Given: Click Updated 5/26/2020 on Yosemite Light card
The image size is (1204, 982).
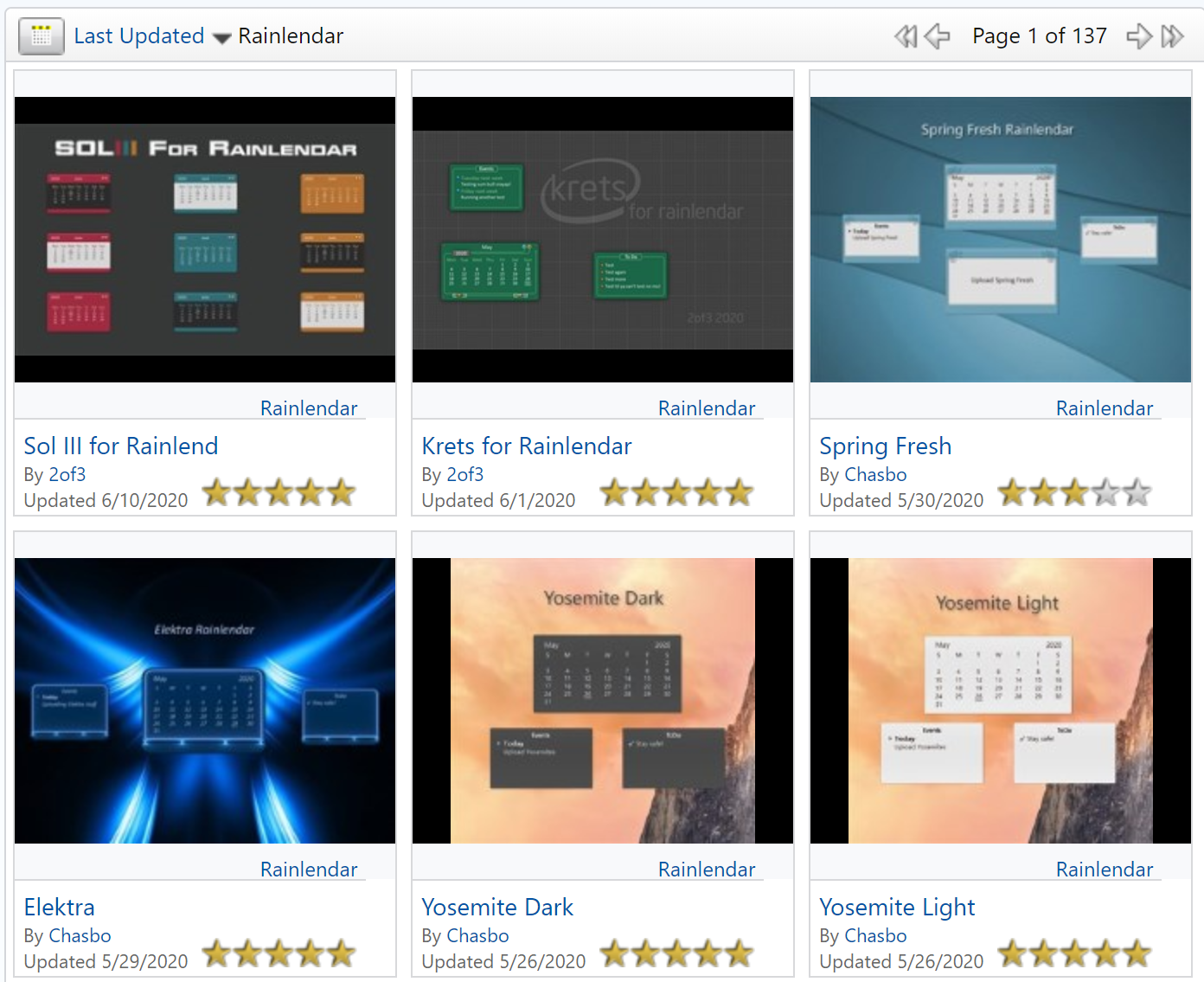Looking at the screenshot, I should tap(901, 962).
